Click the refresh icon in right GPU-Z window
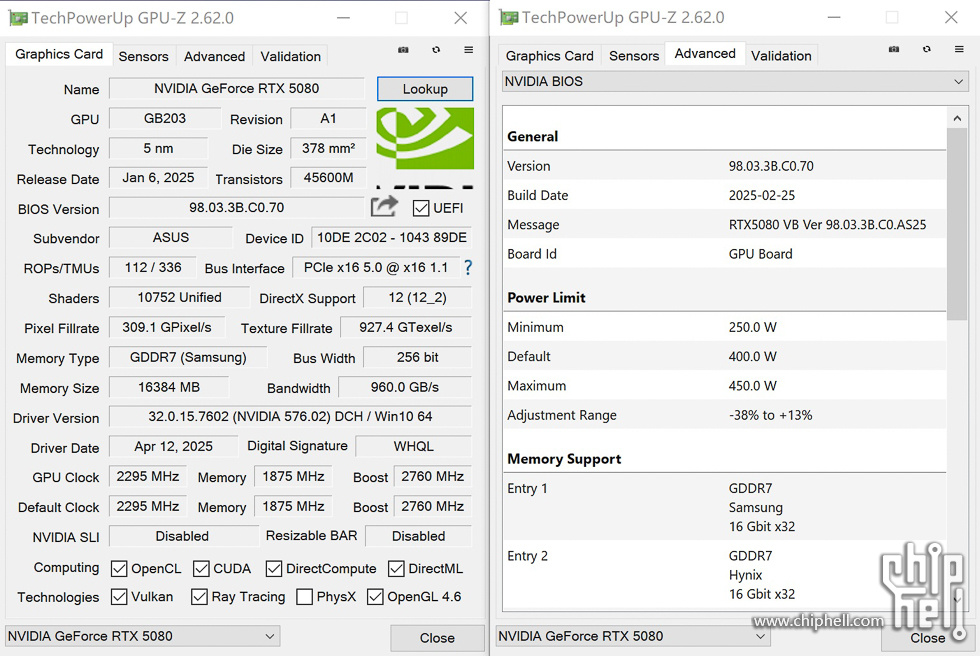980x656 pixels. tap(927, 49)
